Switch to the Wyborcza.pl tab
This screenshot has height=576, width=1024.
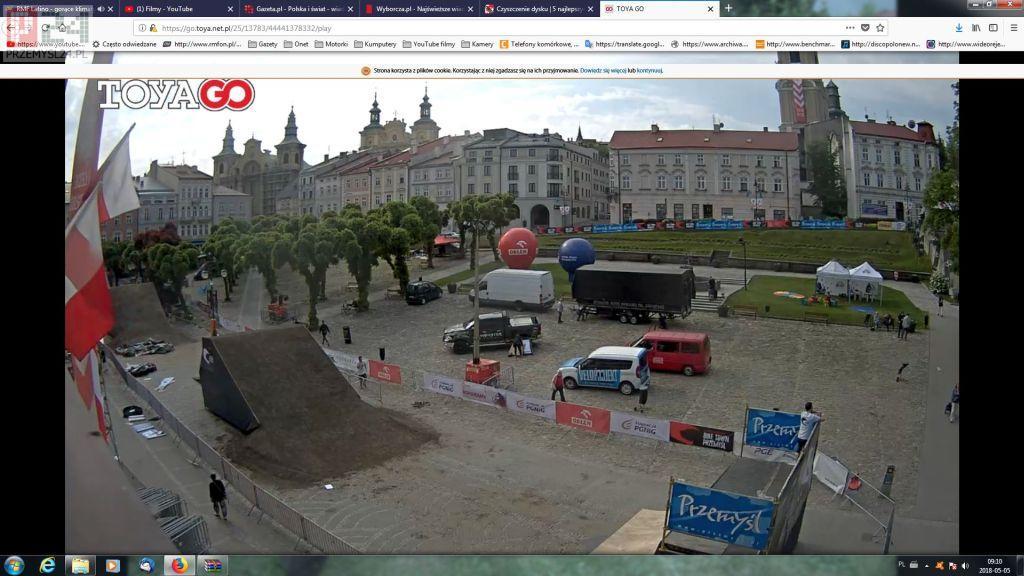tap(419, 9)
